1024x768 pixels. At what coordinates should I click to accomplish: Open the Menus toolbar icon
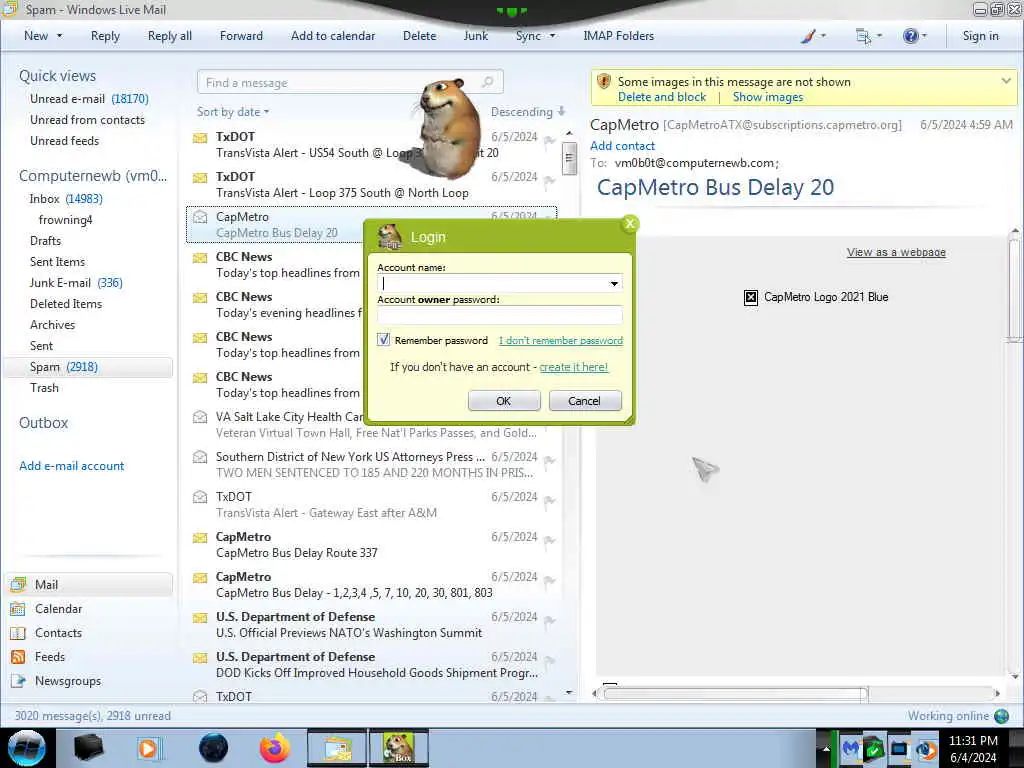click(x=863, y=36)
